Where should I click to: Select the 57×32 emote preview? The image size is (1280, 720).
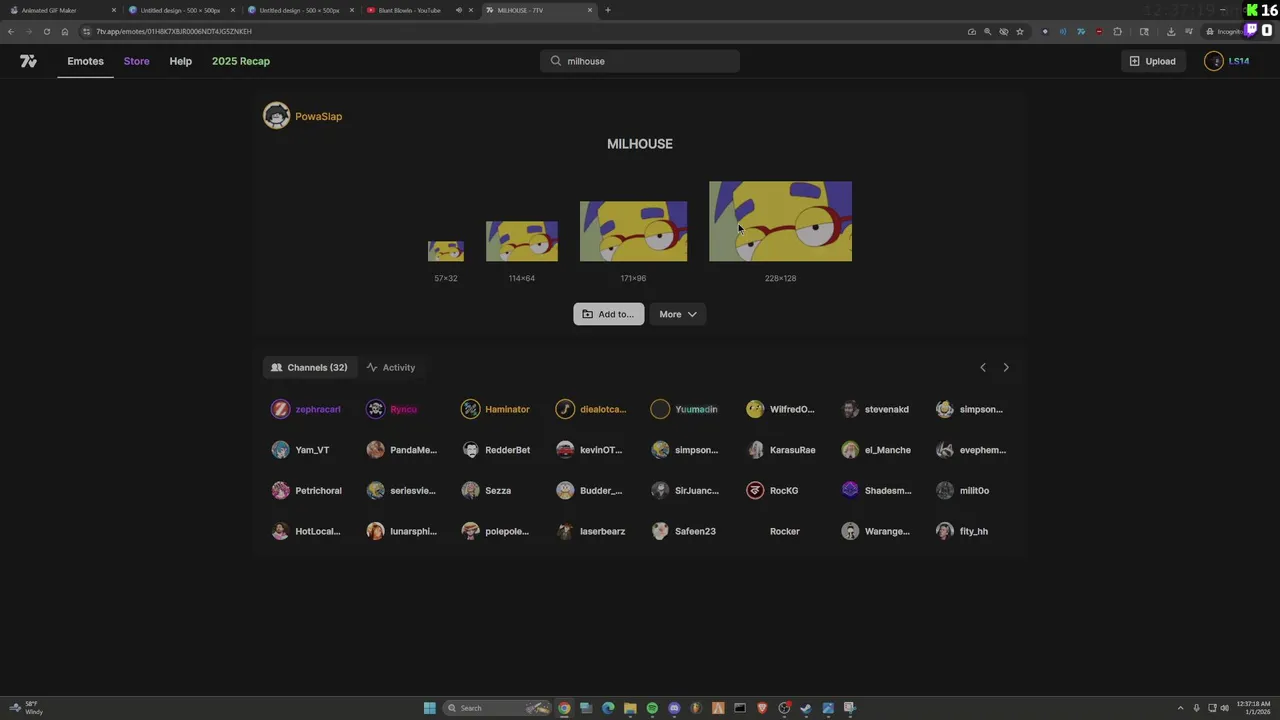click(446, 251)
